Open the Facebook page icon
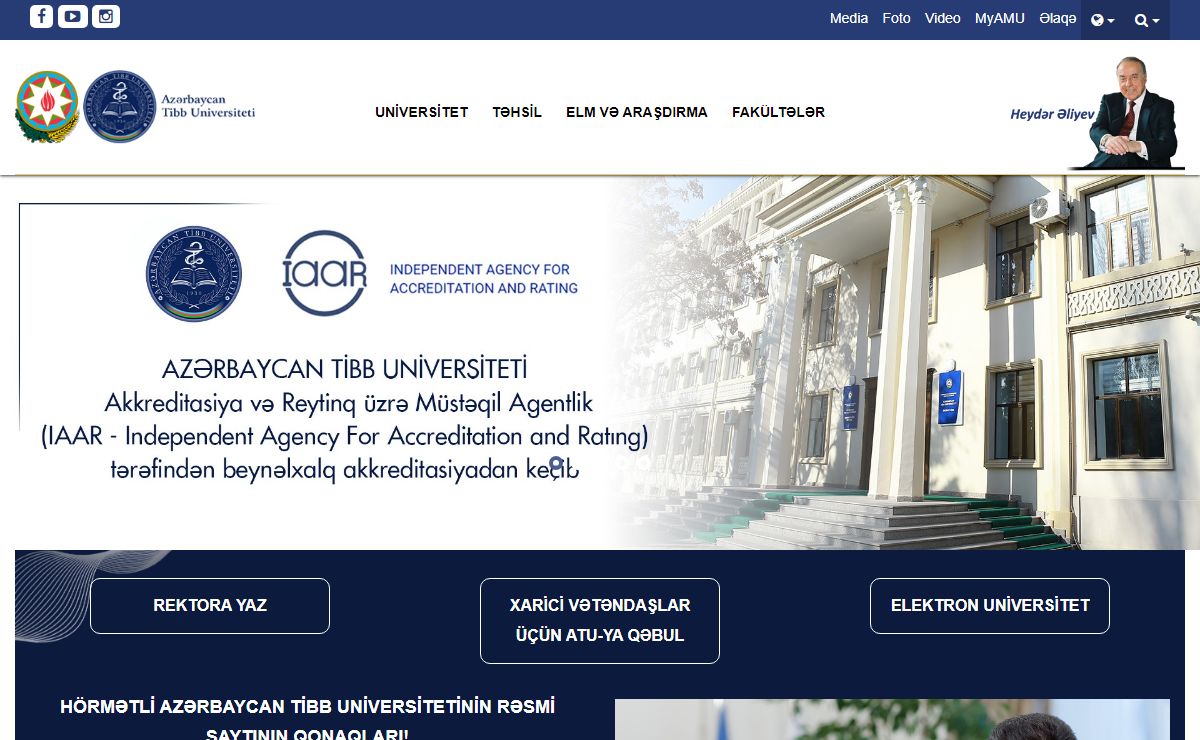The width and height of the screenshot is (1200, 740). click(x=41, y=16)
